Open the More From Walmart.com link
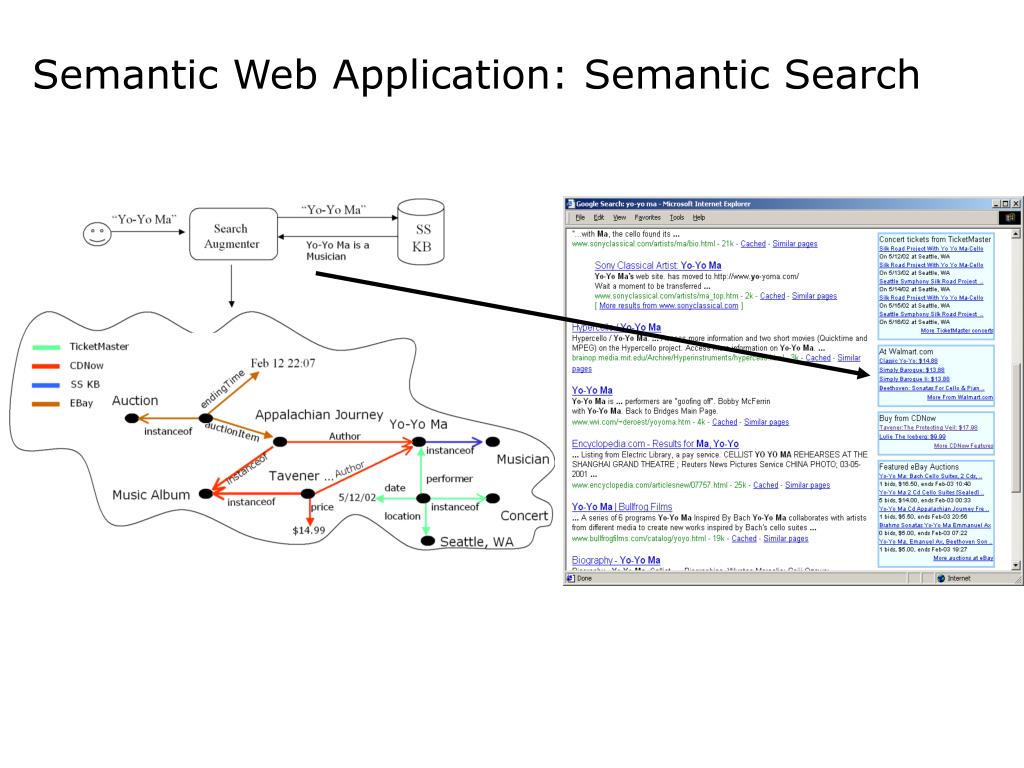This screenshot has height=768, width=1024. tap(960, 398)
